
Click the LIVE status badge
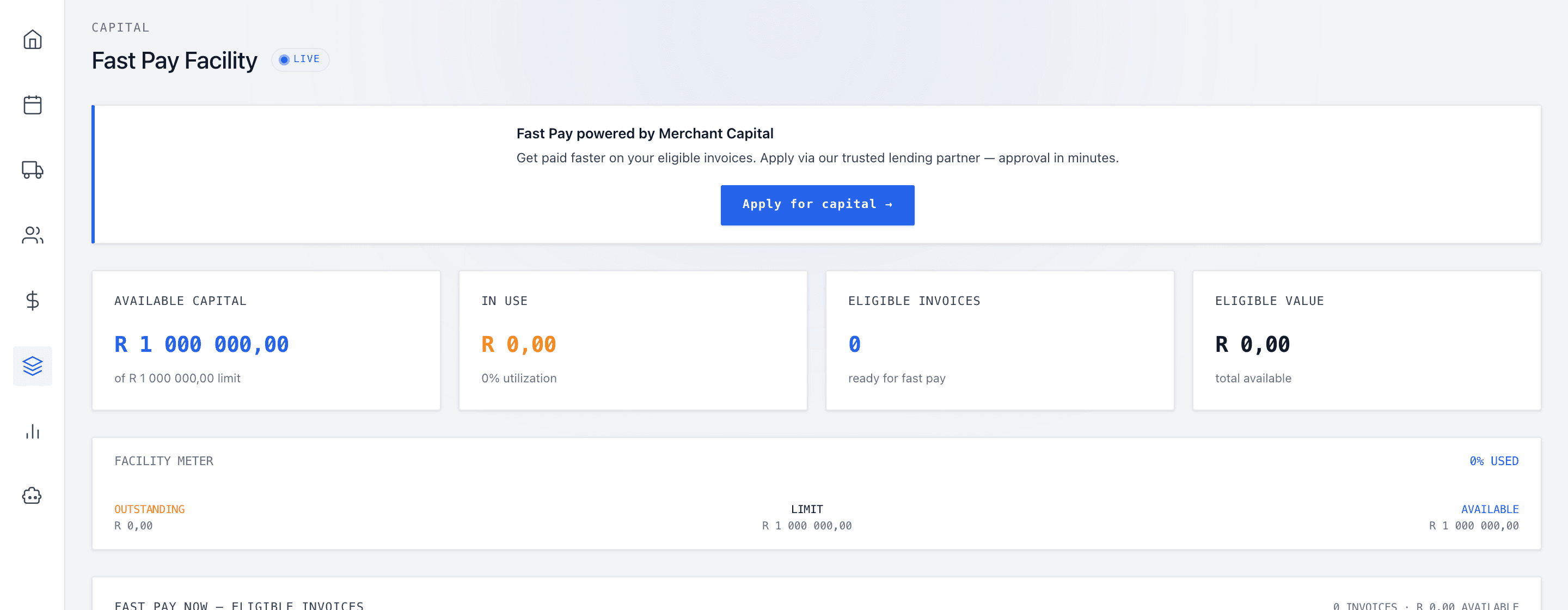pyautogui.click(x=300, y=59)
